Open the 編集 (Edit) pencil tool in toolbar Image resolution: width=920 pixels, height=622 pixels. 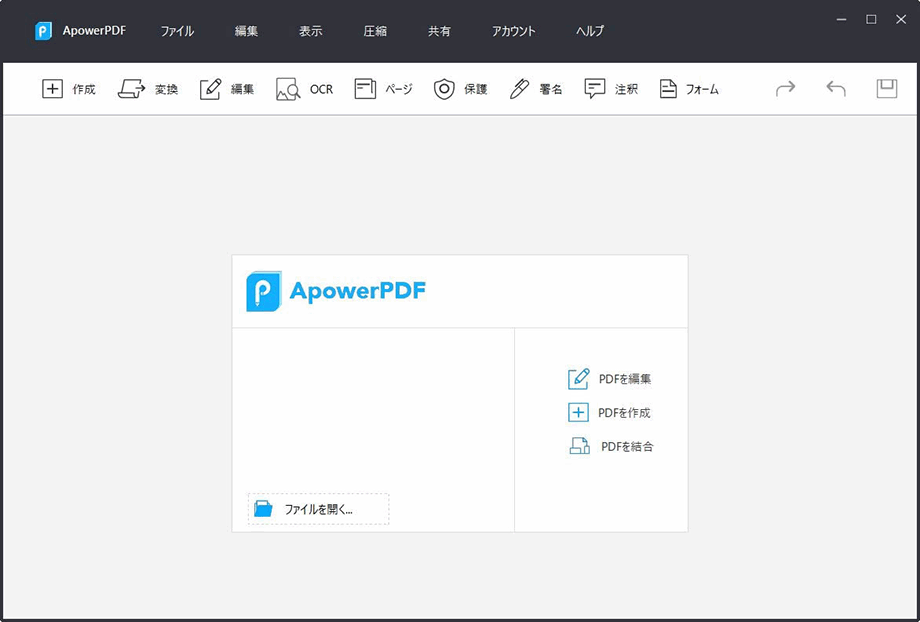[x=211, y=89]
